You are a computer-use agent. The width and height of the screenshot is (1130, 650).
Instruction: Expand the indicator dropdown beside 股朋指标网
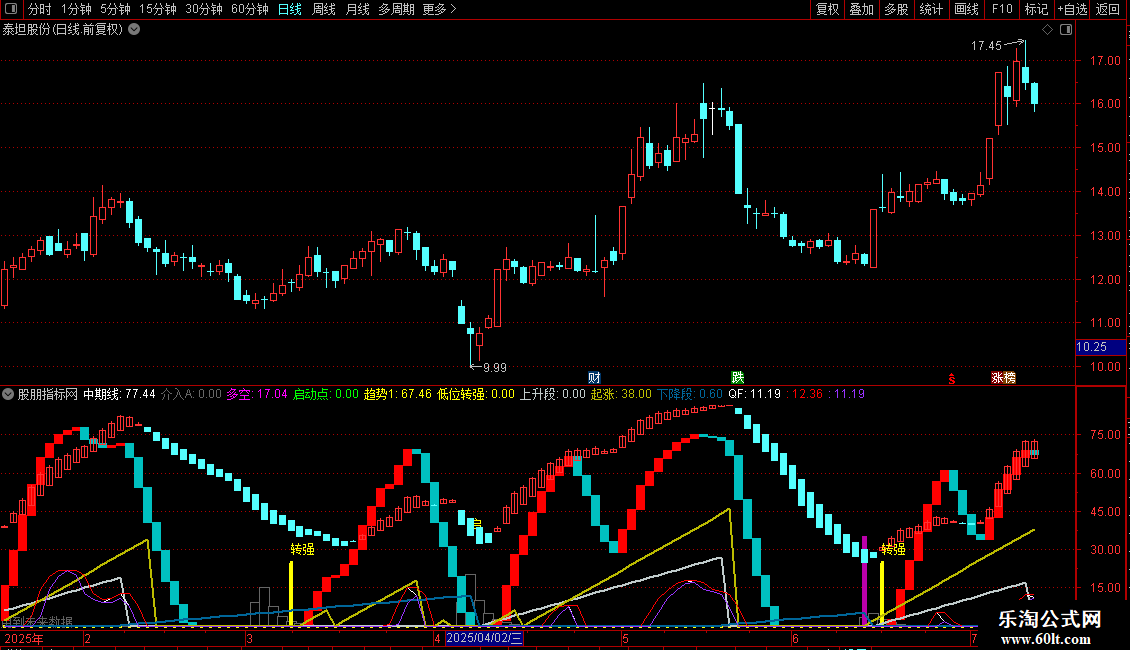click(8, 394)
